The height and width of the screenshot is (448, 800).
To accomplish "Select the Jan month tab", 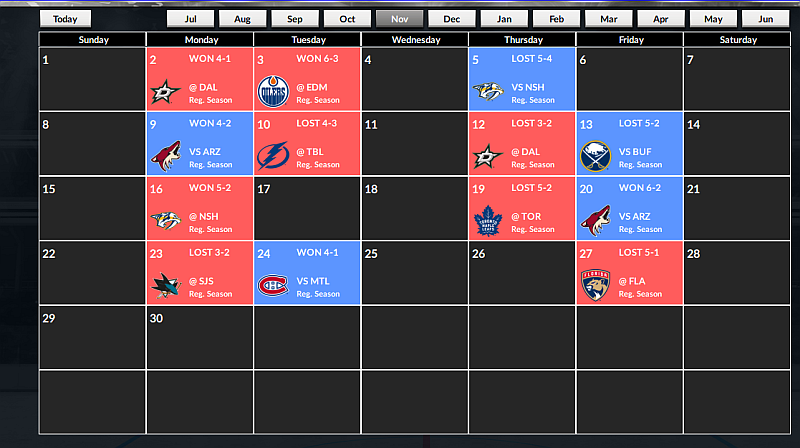I will tap(504, 19).
